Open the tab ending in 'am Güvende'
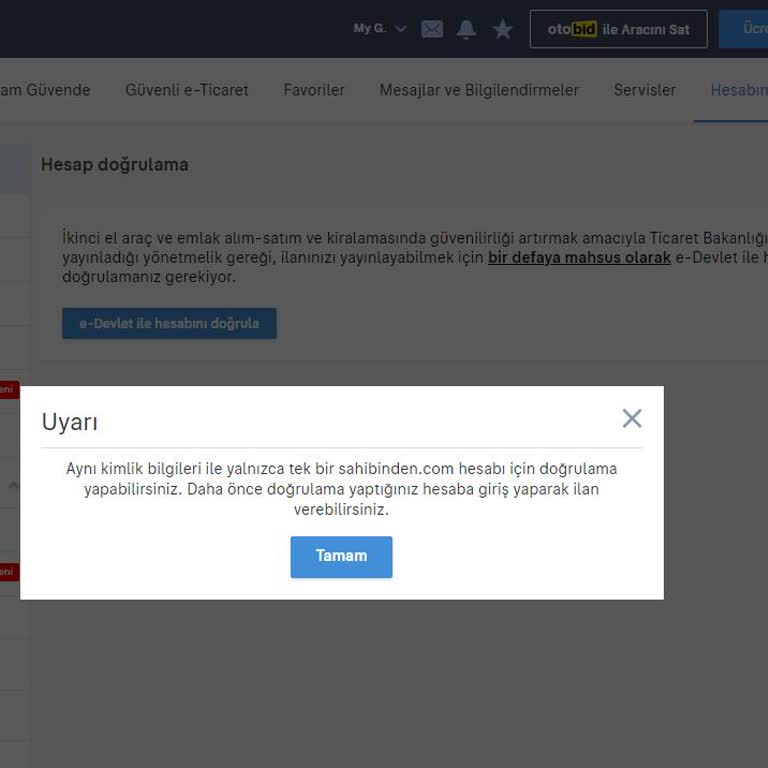768x768 pixels. (x=45, y=90)
